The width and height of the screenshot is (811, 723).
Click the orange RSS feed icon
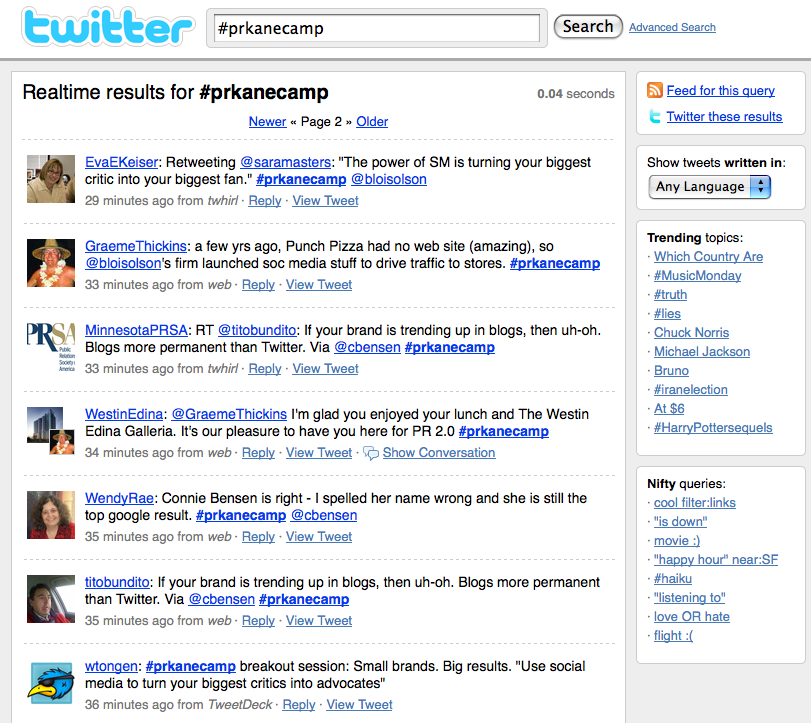(655, 90)
